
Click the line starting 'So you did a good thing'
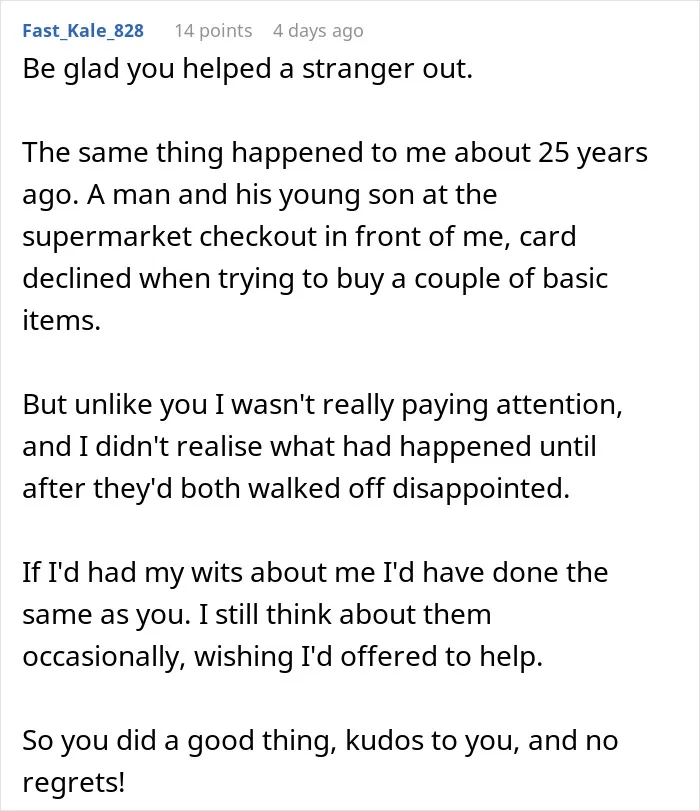click(320, 740)
